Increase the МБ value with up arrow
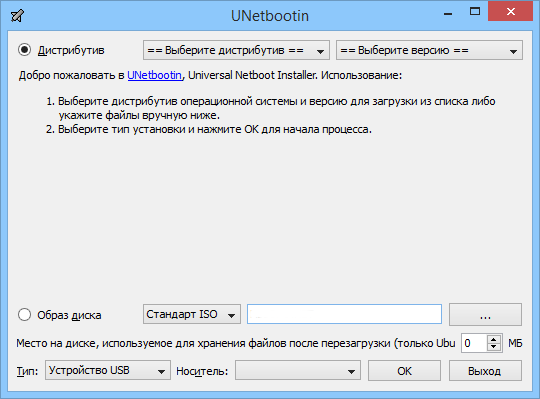This screenshot has width=540, height=399. click(494, 339)
